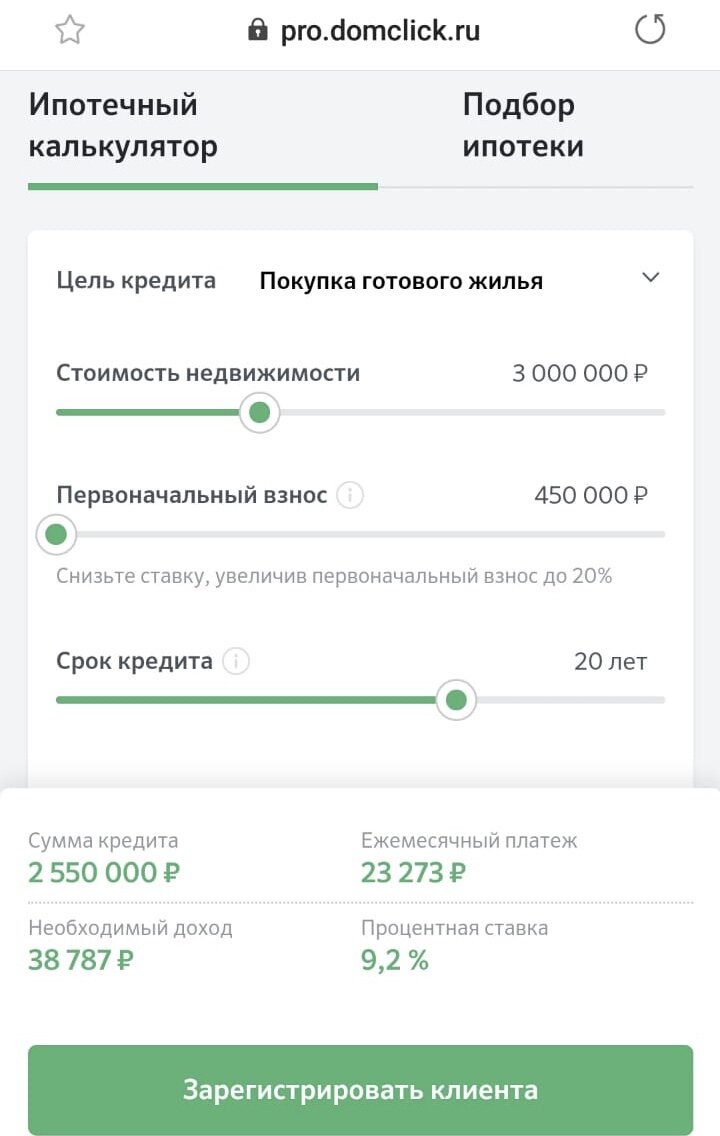Open info icon next to Срок кредита
Image resolution: width=720 pixels, height=1136 pixels.
236,661
